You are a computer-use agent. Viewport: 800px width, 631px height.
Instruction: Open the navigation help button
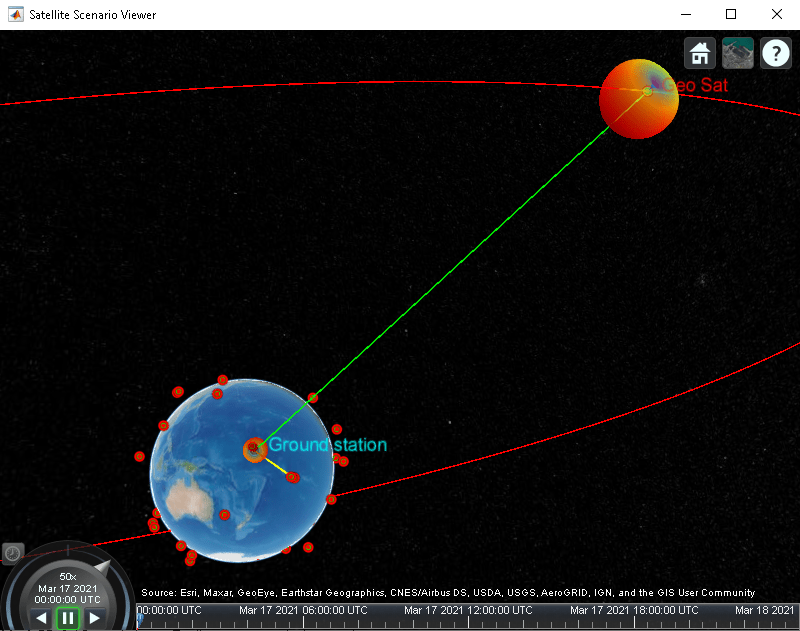coord(776,53)
